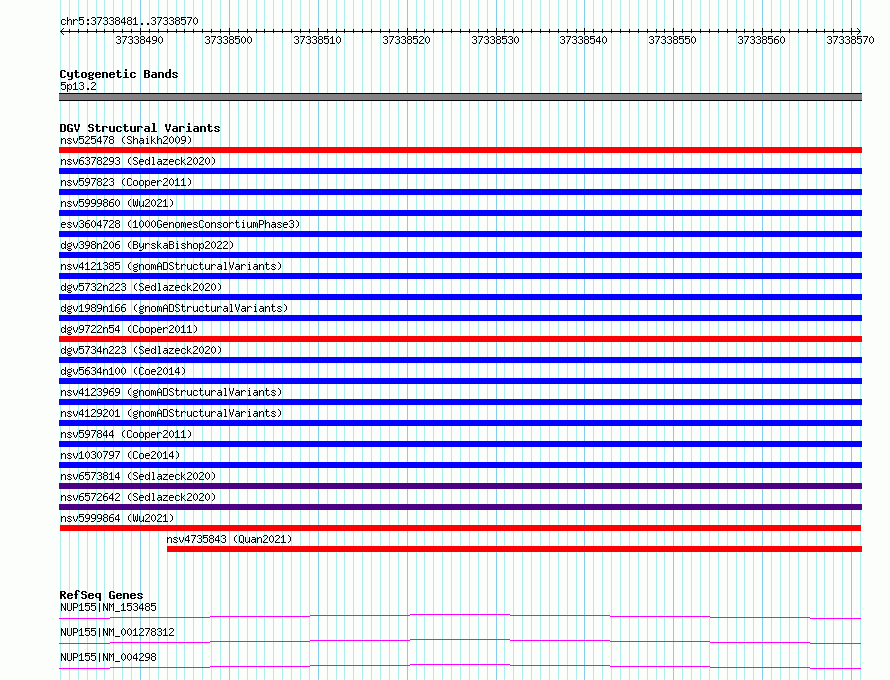The image size is (890, 680).
Task: Open nsv597844 (Cooper2011) label
Action: (x=126, y=434)
